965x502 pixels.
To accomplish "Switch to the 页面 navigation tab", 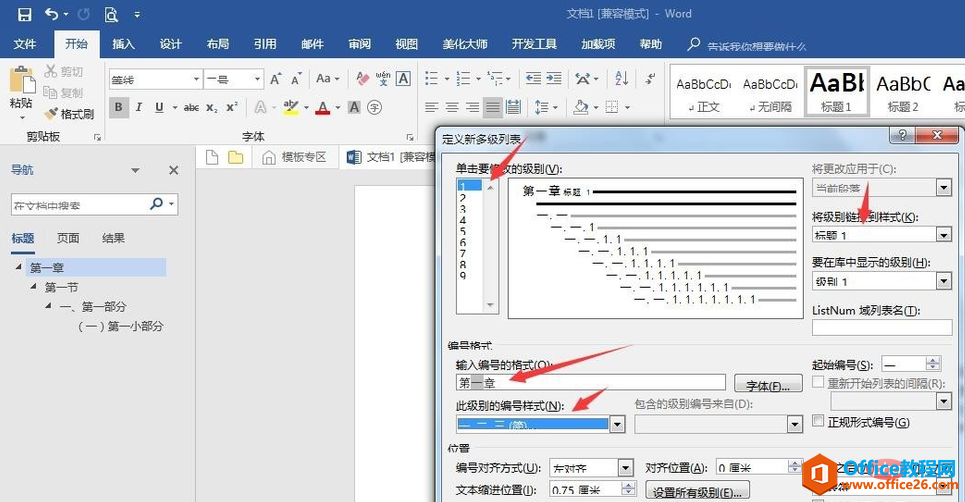I will (x=68, y=238).
